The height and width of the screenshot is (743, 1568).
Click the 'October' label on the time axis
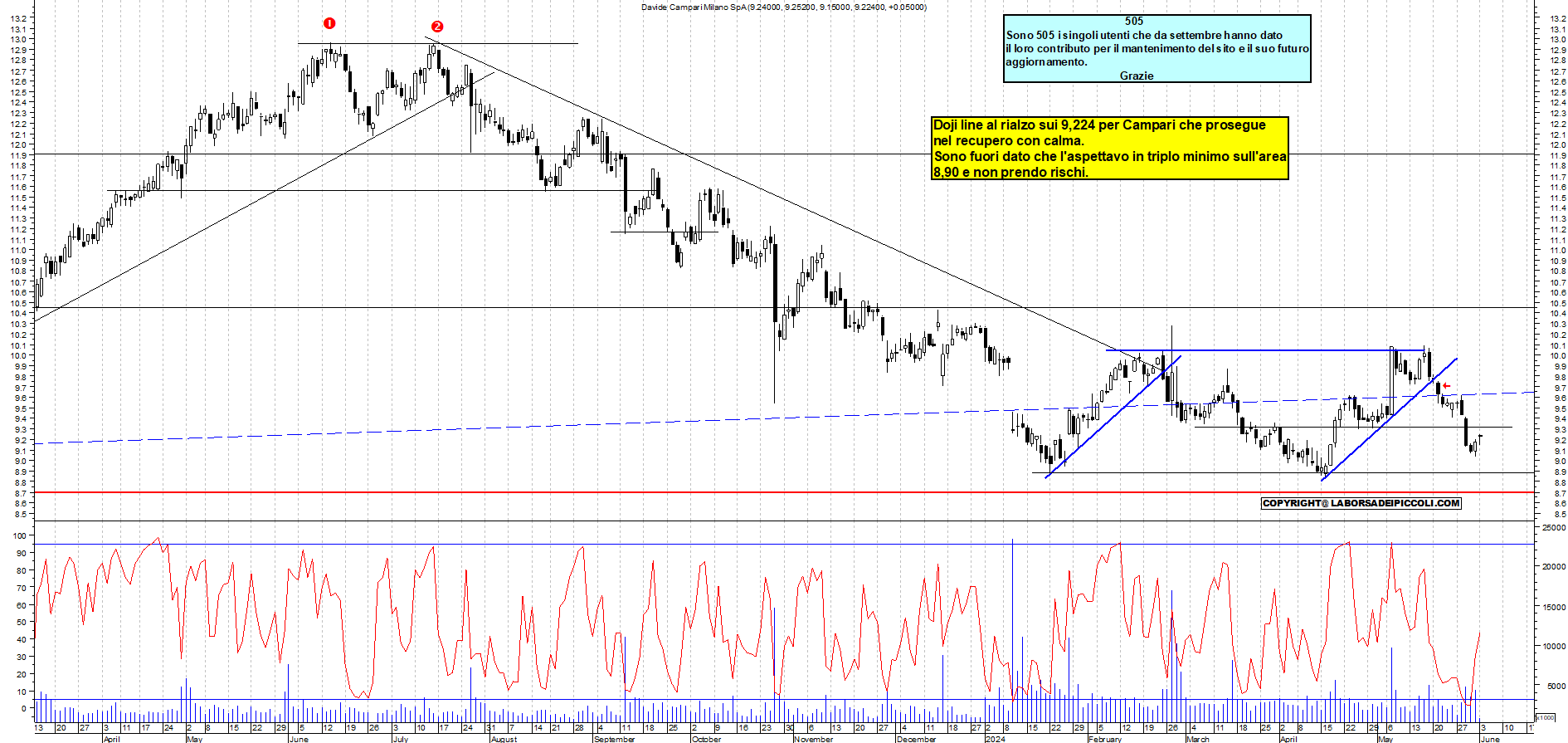click(706, 739)
